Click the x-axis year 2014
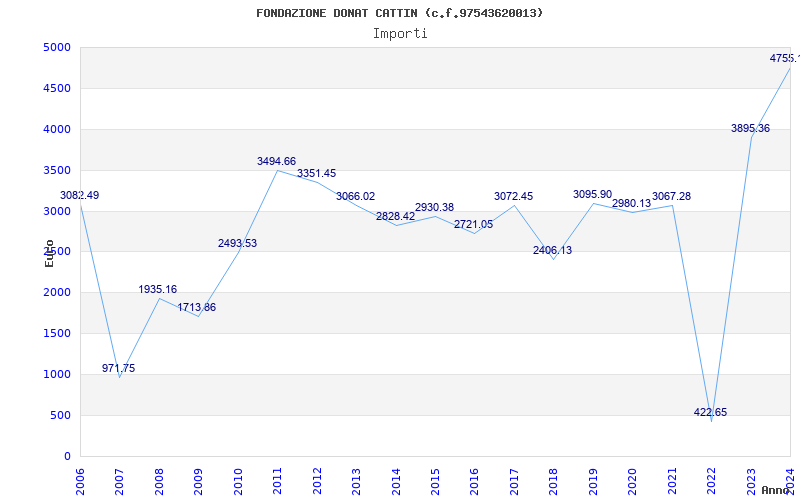 coord(396,482)
